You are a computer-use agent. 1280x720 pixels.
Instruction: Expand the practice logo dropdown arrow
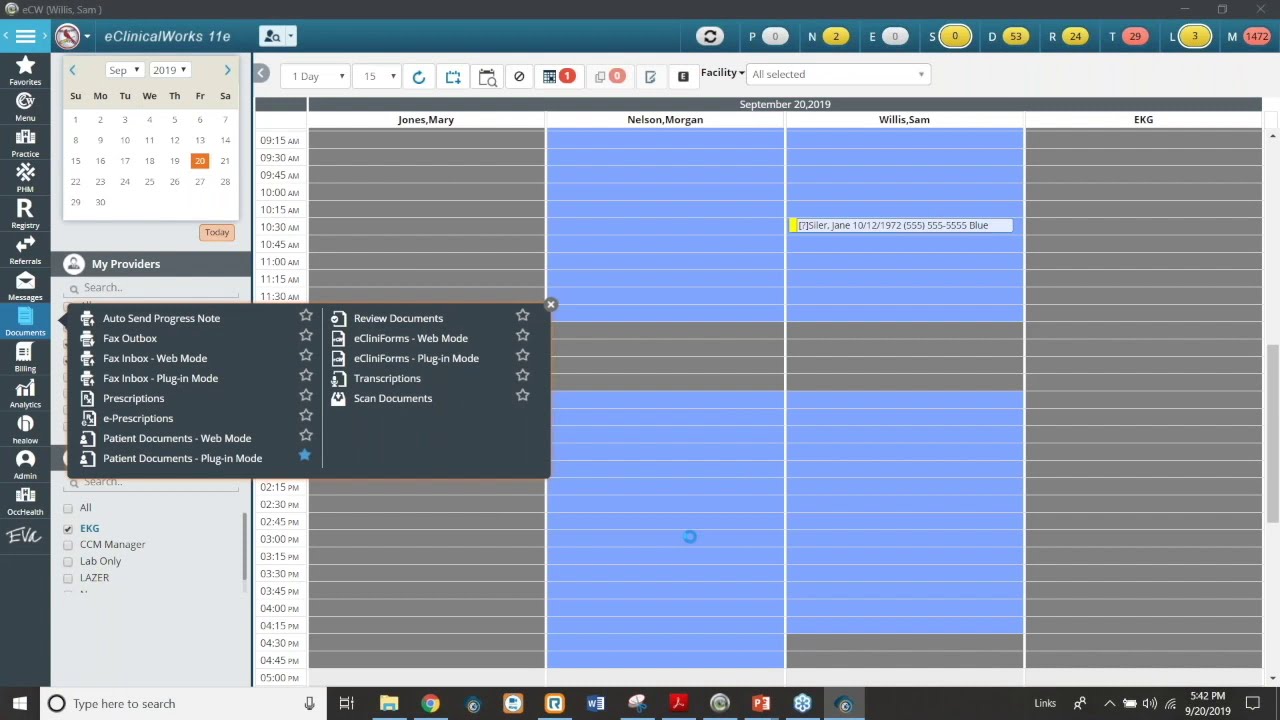87,37
